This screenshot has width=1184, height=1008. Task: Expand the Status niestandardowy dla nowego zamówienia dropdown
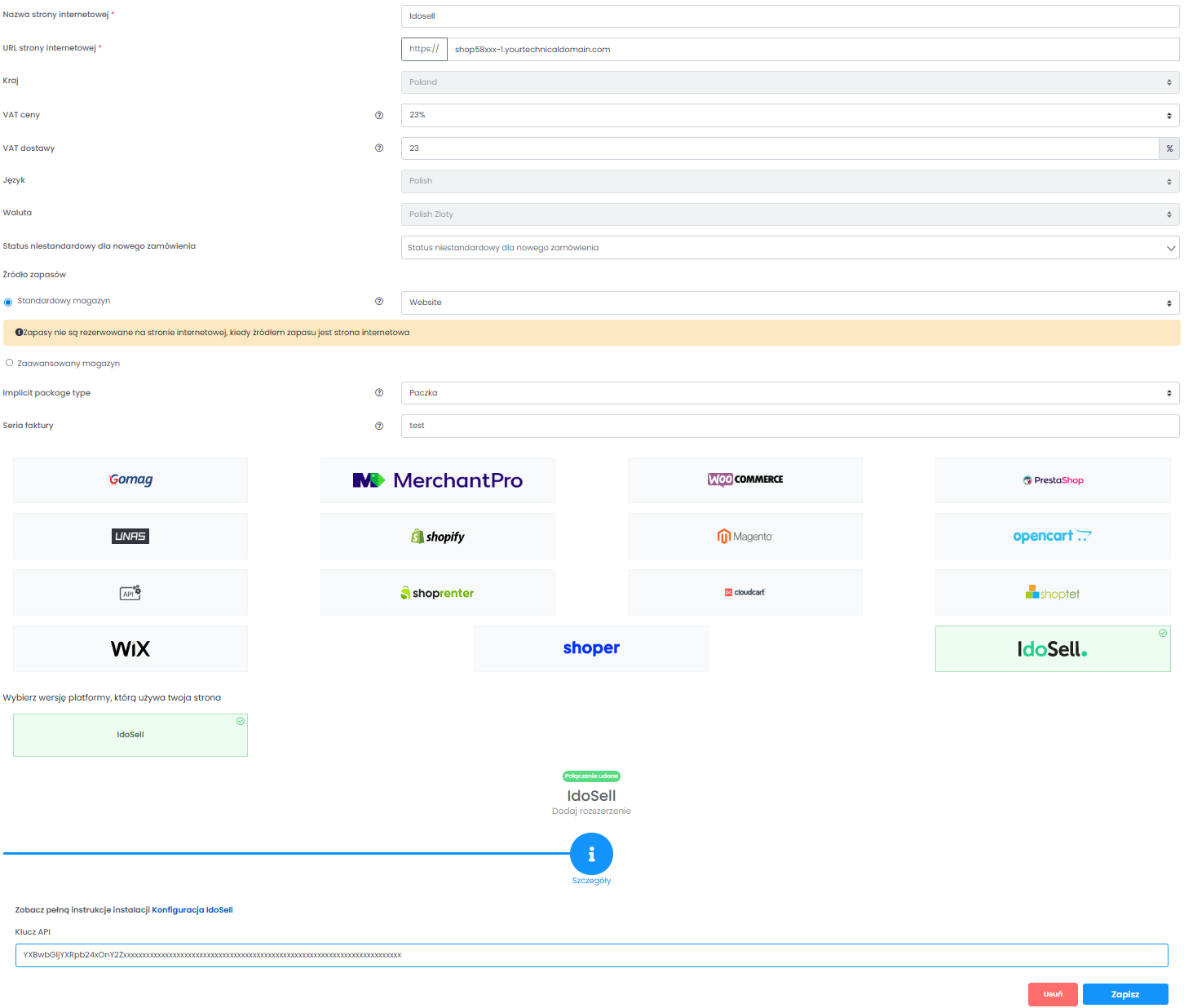click(x=790, y=248)
